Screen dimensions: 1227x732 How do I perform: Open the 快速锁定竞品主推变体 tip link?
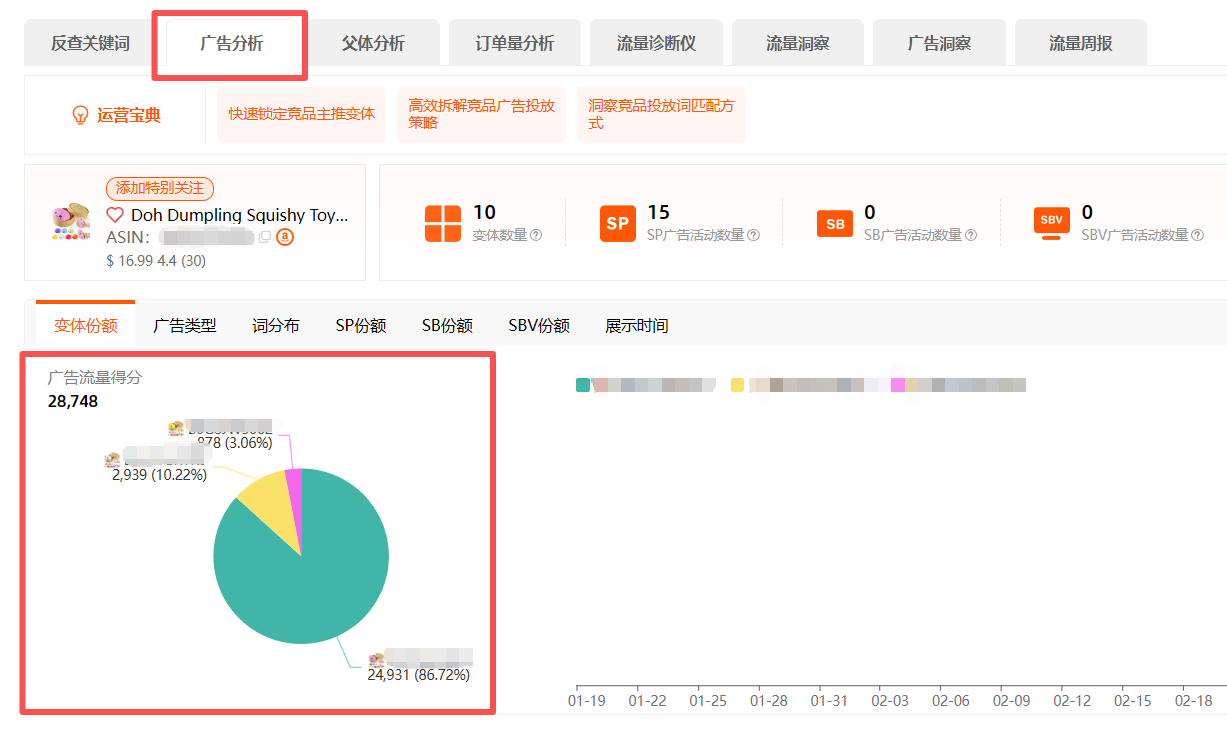tap(301, 114)
